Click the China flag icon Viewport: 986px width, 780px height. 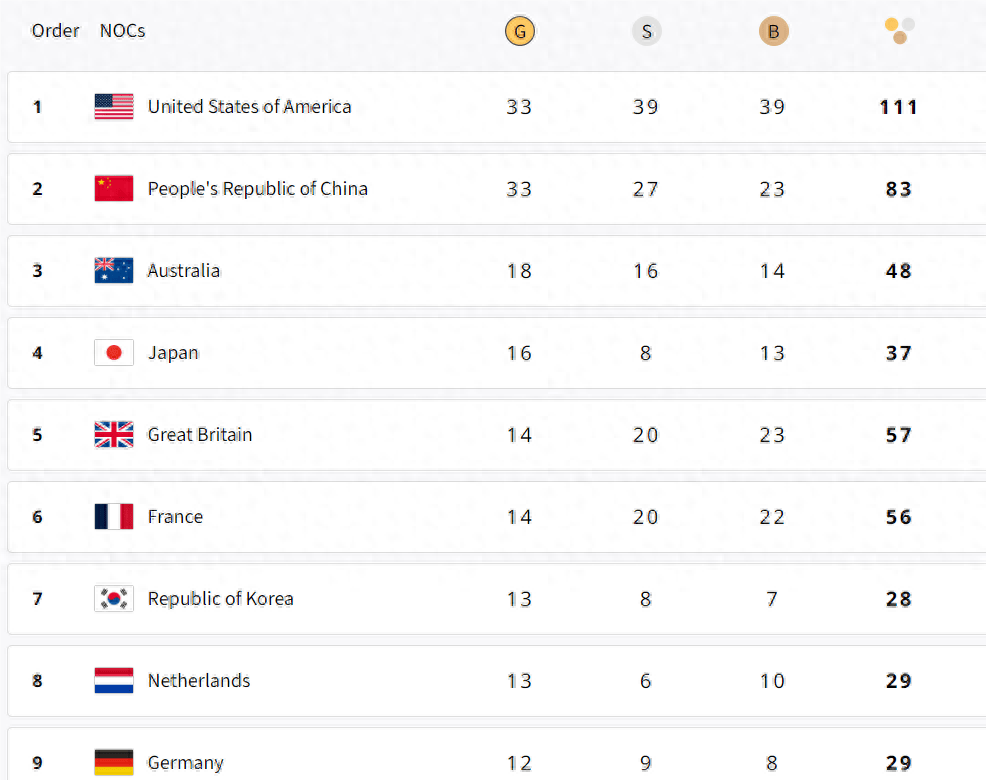point(114,189)
